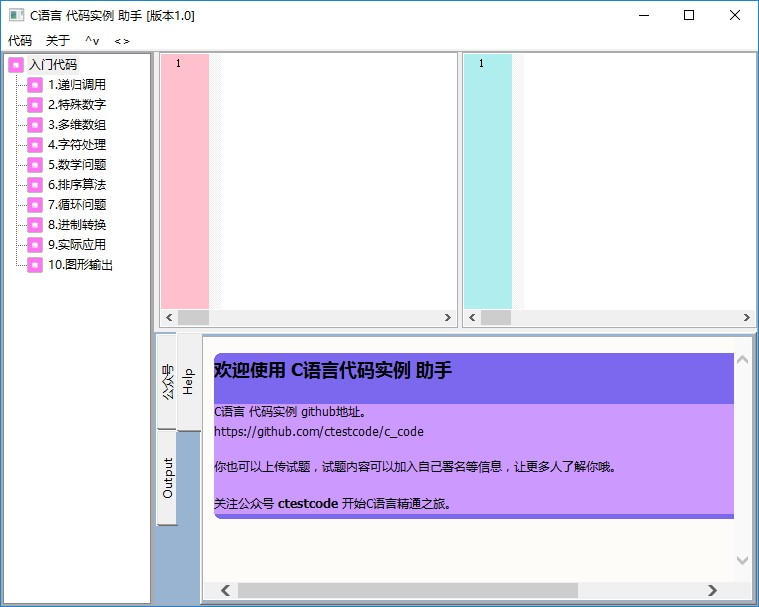Viewport: 759px width, 607px height.
Task: Click the icon next to 10.图形输出
Action: 35,265
